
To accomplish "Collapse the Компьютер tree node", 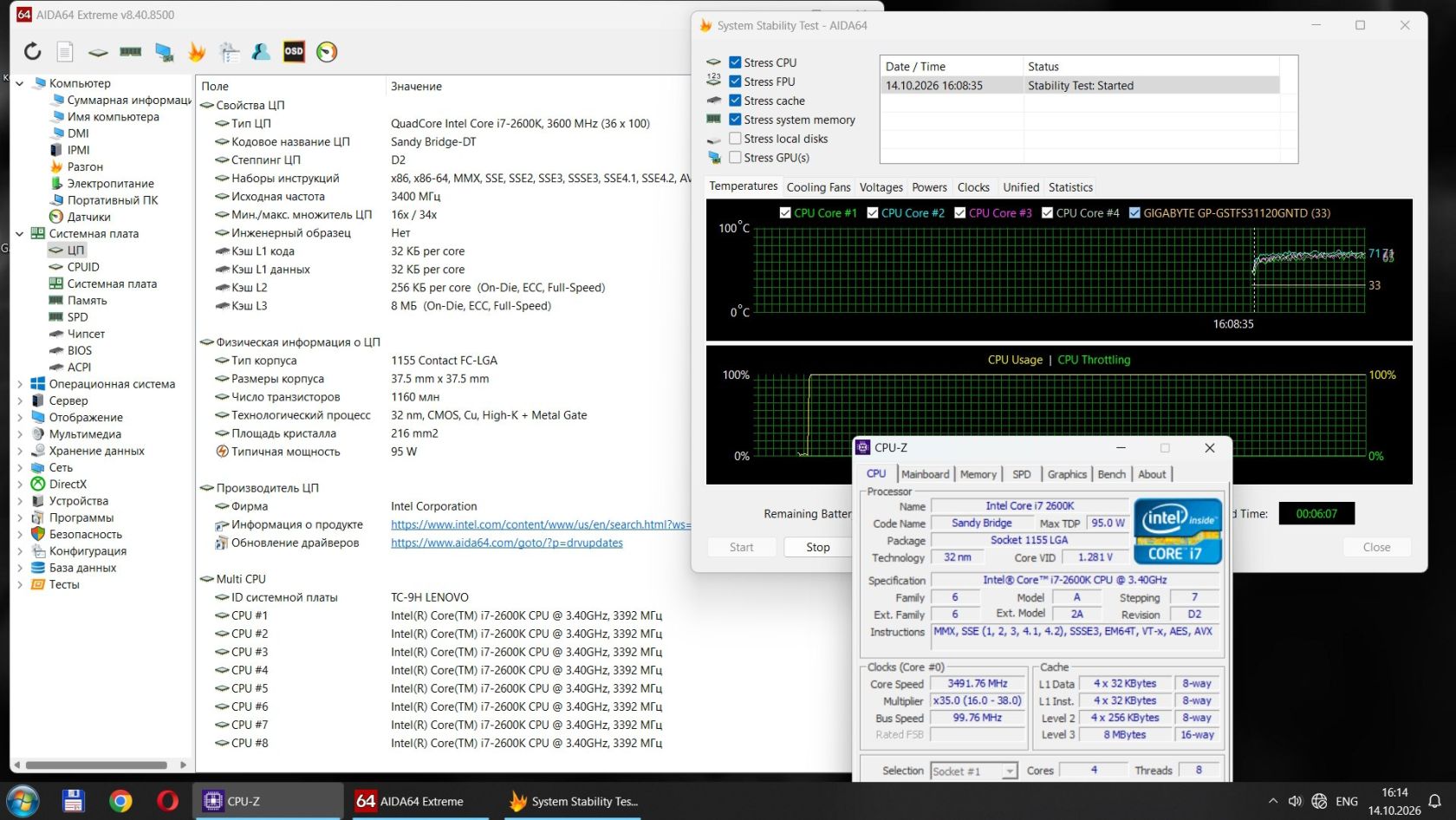I will click(19, 83).
